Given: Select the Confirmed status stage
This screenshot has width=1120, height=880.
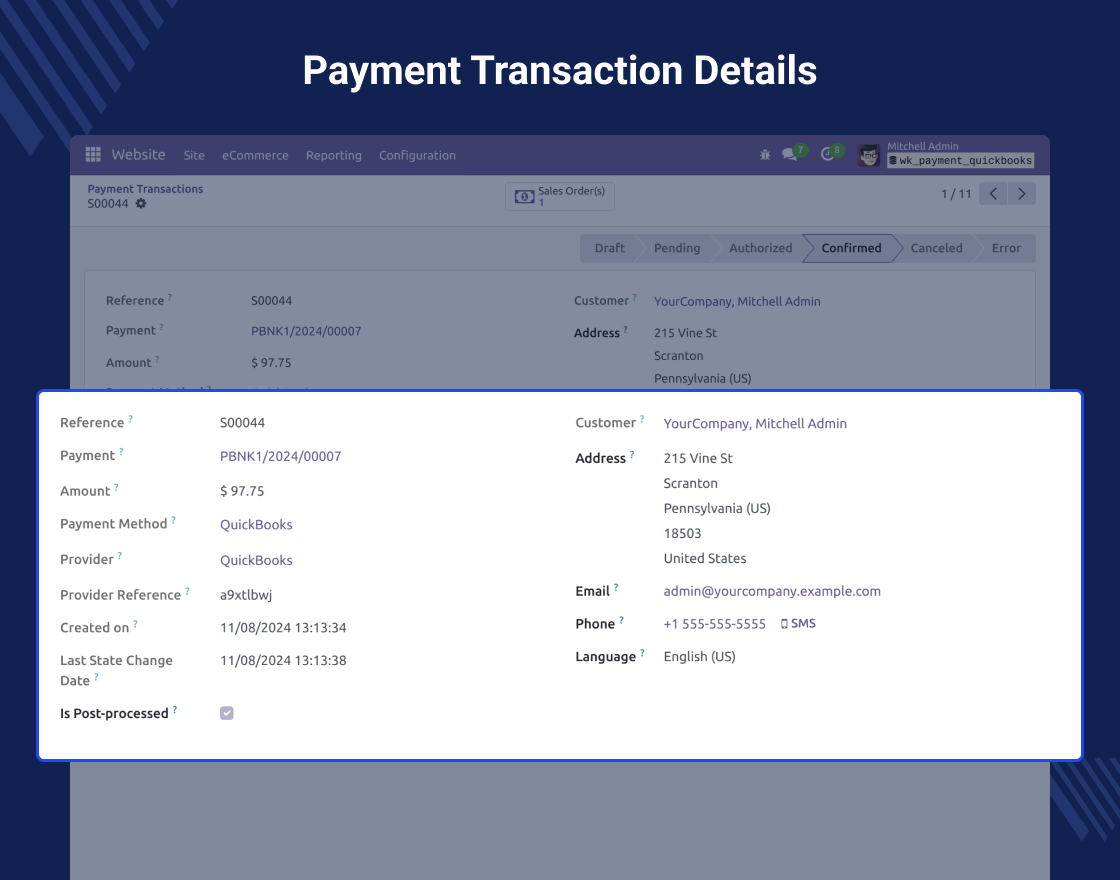Looking at the screenshot, I should point(851,248).
